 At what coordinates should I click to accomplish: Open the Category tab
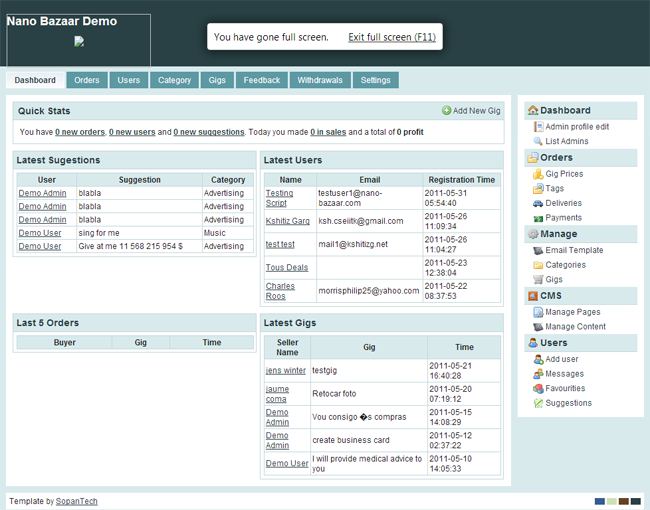click(175, 80)
